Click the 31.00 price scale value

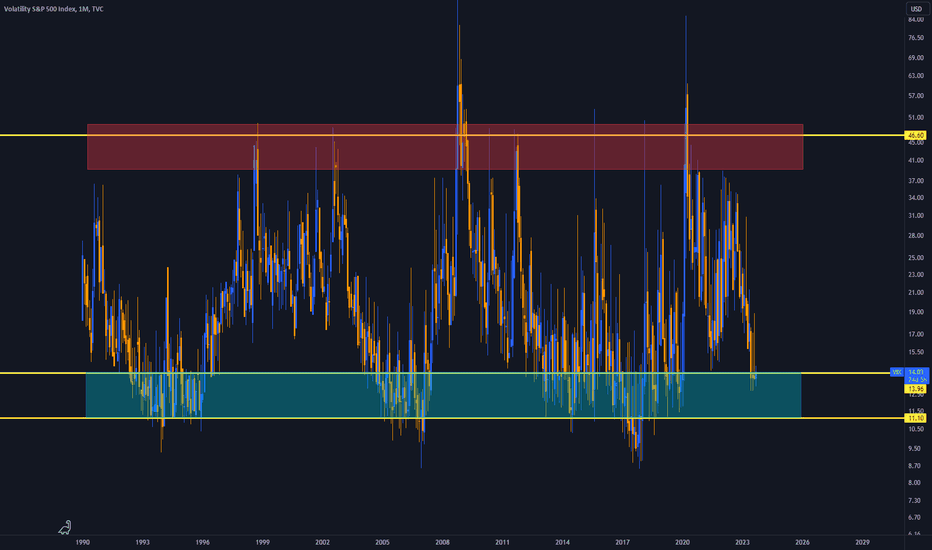coord(916,215)
